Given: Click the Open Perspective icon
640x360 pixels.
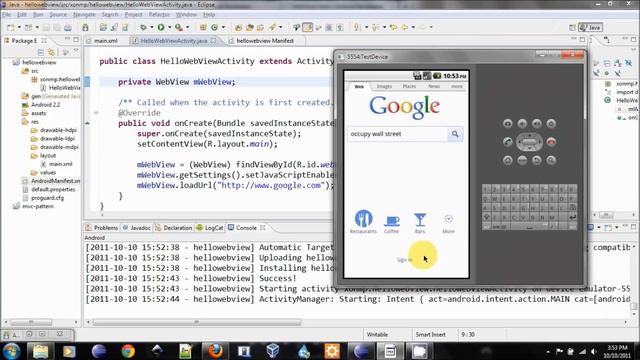Looking at the screenshot, I should pos(573,27).
